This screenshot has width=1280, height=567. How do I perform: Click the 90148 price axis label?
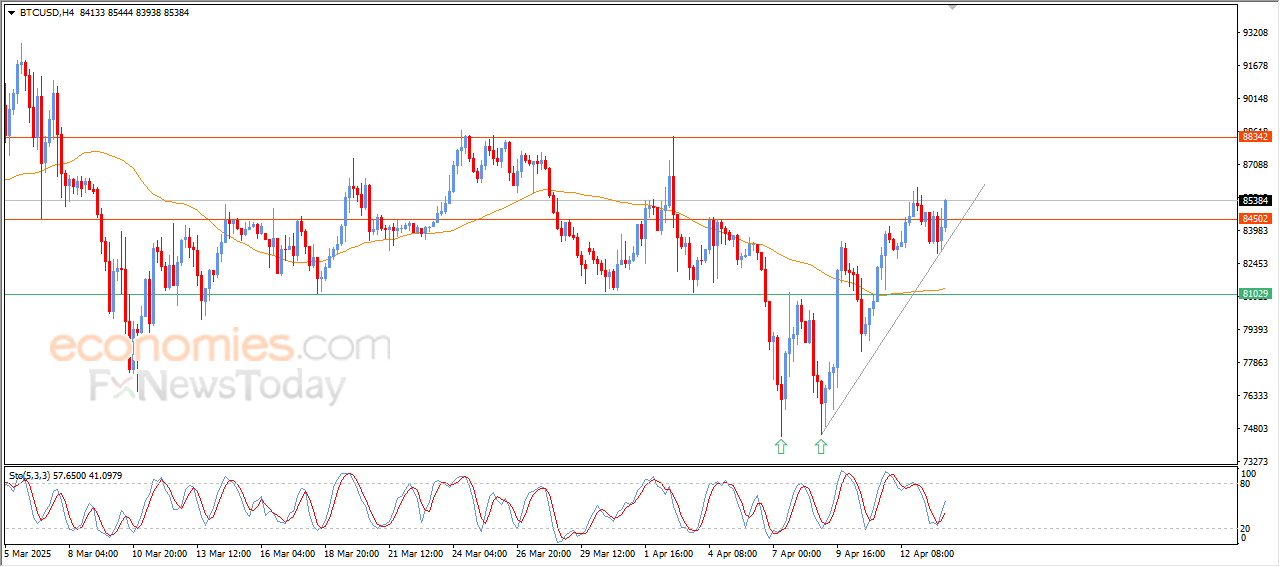1255,99
